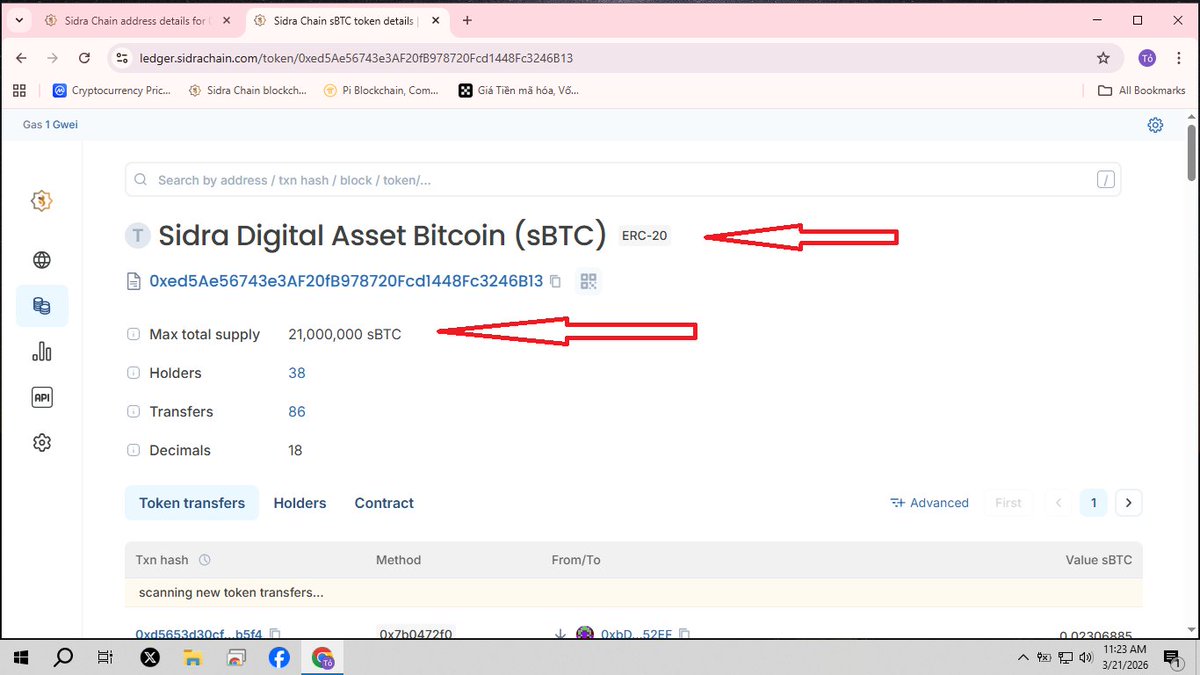Show hidden system tray icons
This screenshot has width=1200, height=675.
[x=1022, y=658]
